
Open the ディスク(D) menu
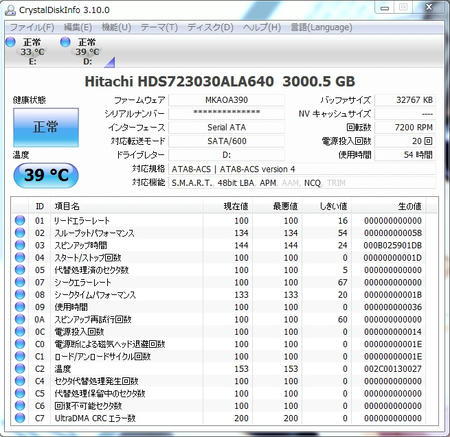[x=210, y=27]
